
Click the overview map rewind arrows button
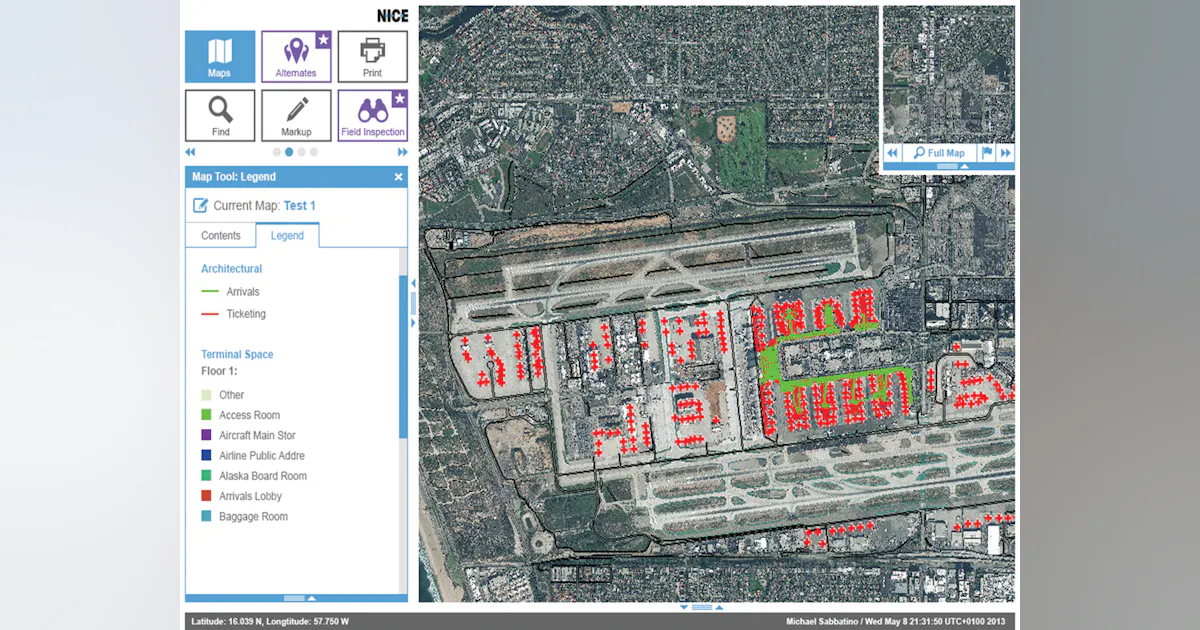point(892,153)
